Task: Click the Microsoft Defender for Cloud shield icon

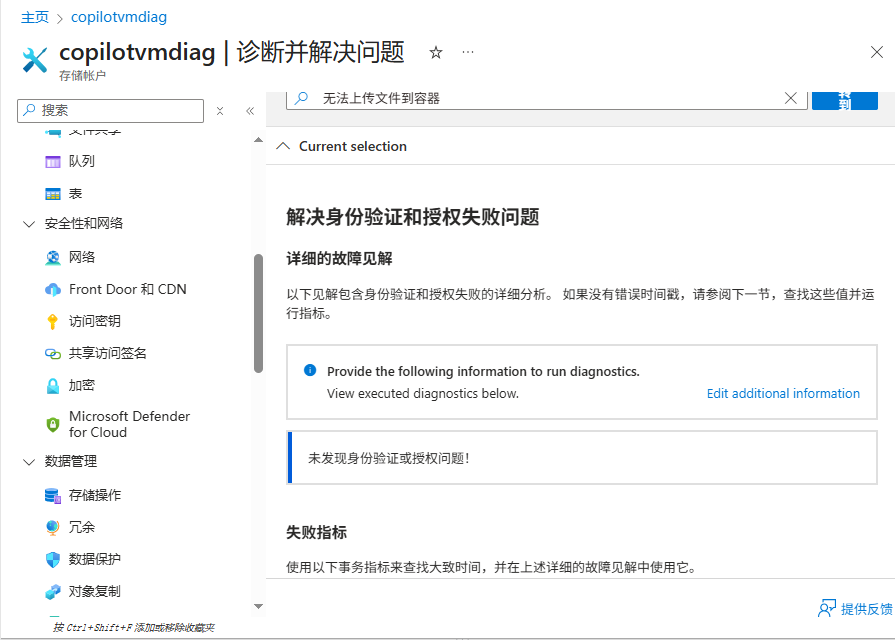Action: (x=53, y=424)
